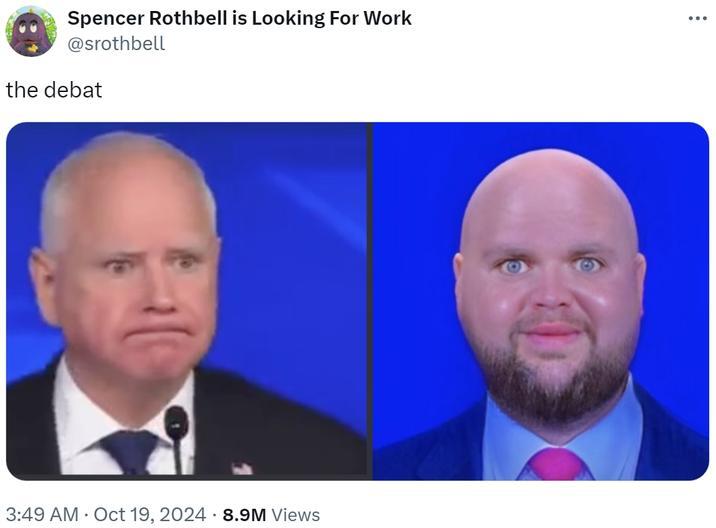This screenshot has height=528, width=716.
Task: Click the purple character profile avatar
Action: [x=31, y=31]
